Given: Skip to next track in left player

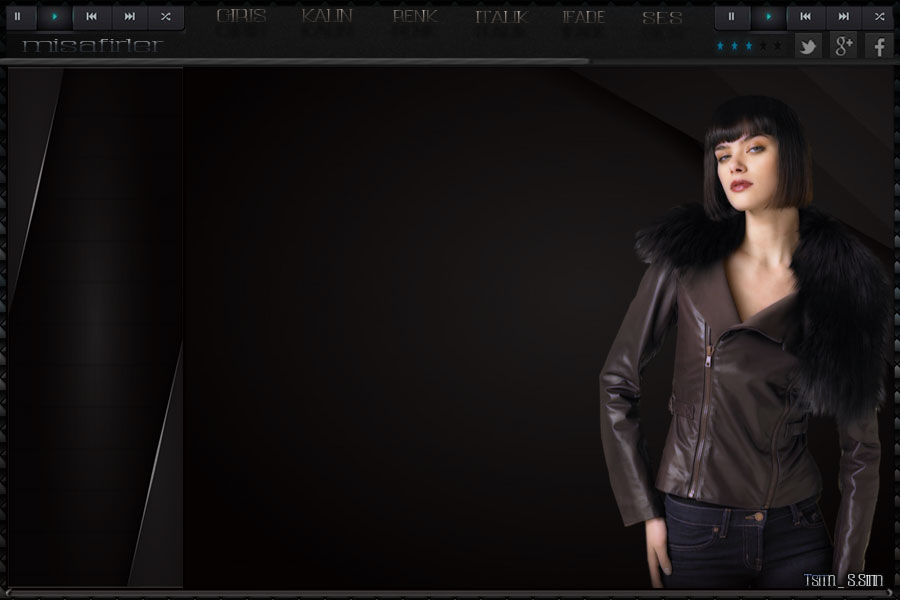Looking at the screenshot, I should coord(129,17).
